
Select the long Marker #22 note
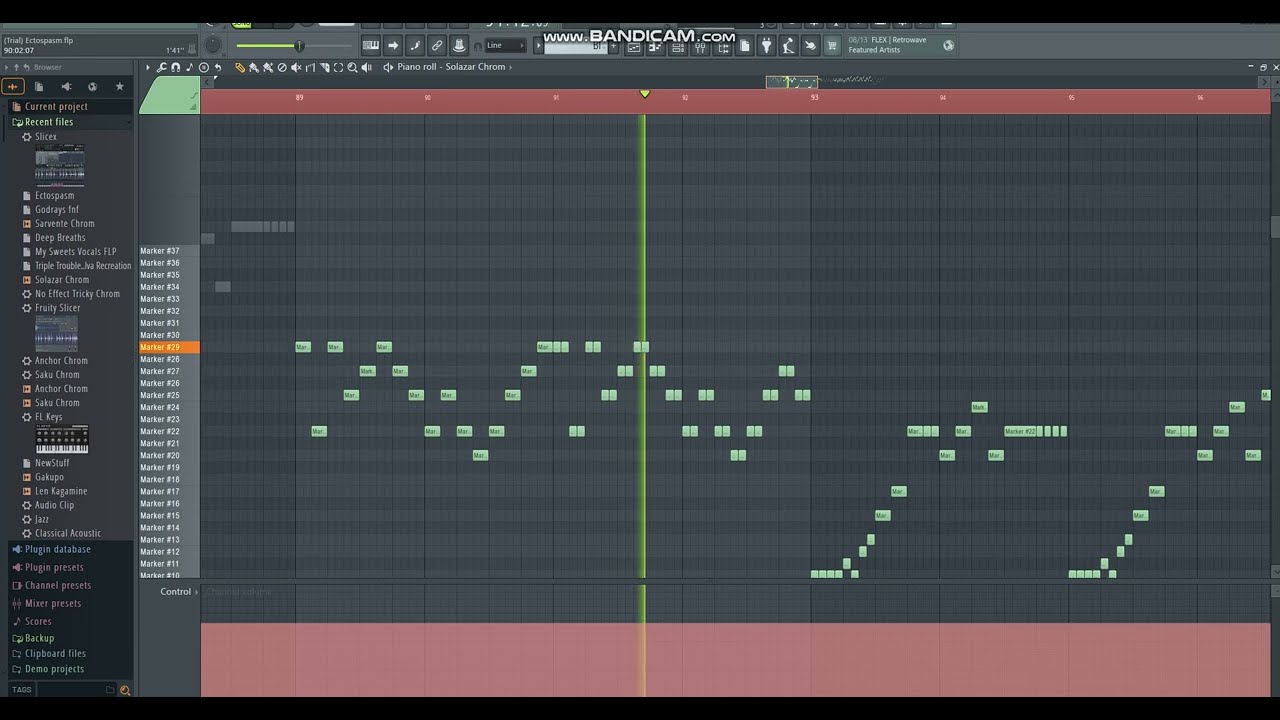(1020, 431)
